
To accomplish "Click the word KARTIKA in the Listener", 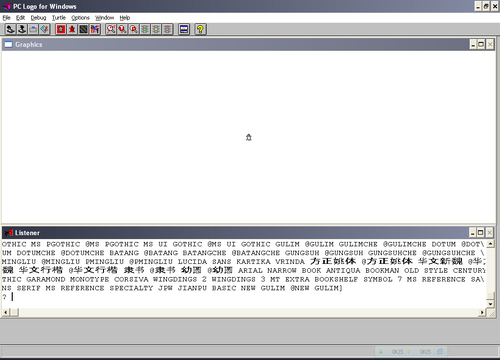I will tap(253, 262).
